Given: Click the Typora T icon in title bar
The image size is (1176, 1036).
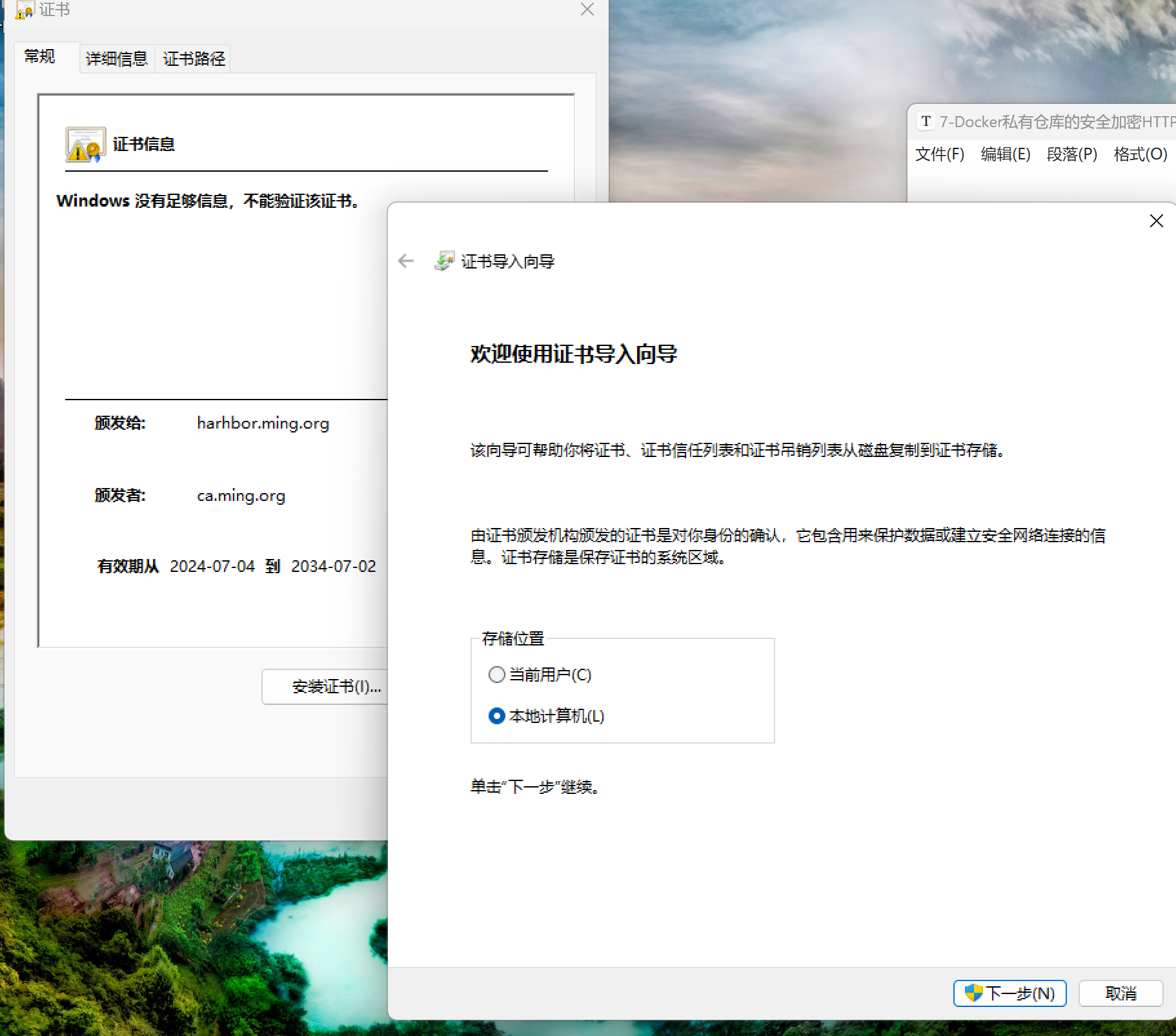Looking at the screenshot, I should click(x=926, y=121).
